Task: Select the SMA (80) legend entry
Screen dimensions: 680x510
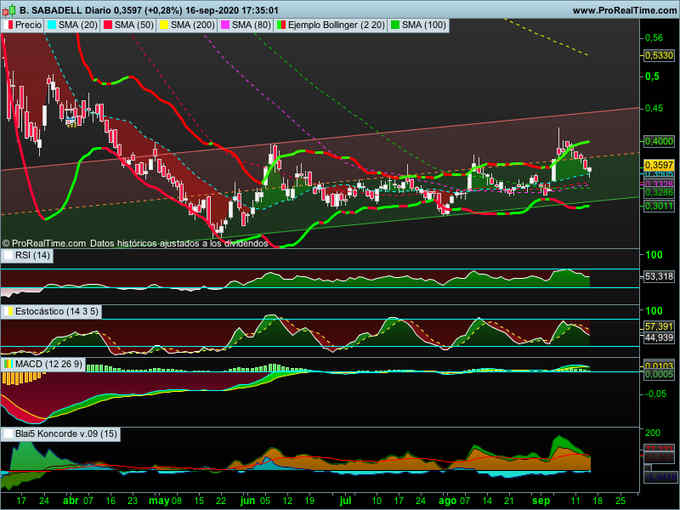Action: click(246, 25)
